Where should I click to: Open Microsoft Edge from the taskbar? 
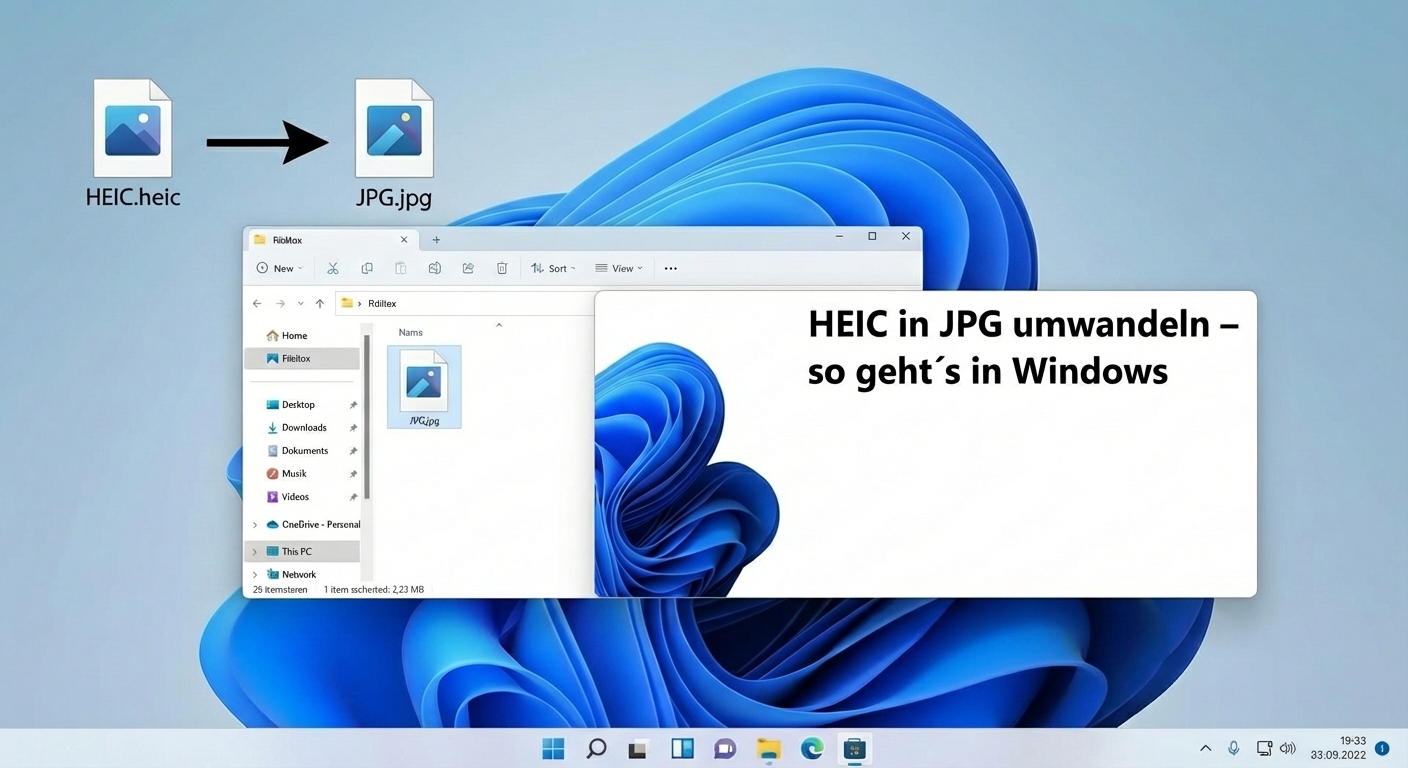(x=810, y=748)
